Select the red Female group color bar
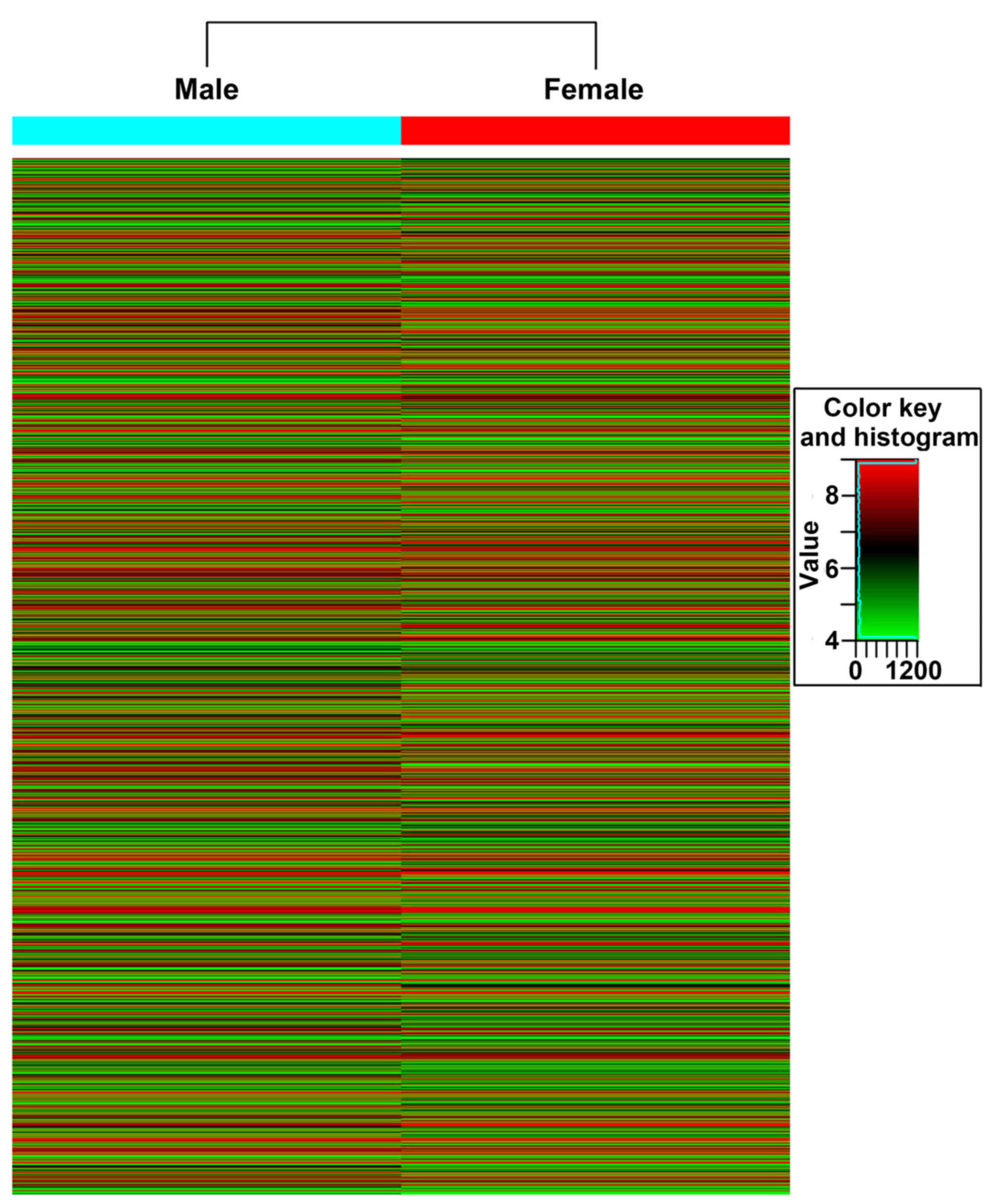Screen dimensions: 992x1204 pyautogui.click(x=595, y=130)
